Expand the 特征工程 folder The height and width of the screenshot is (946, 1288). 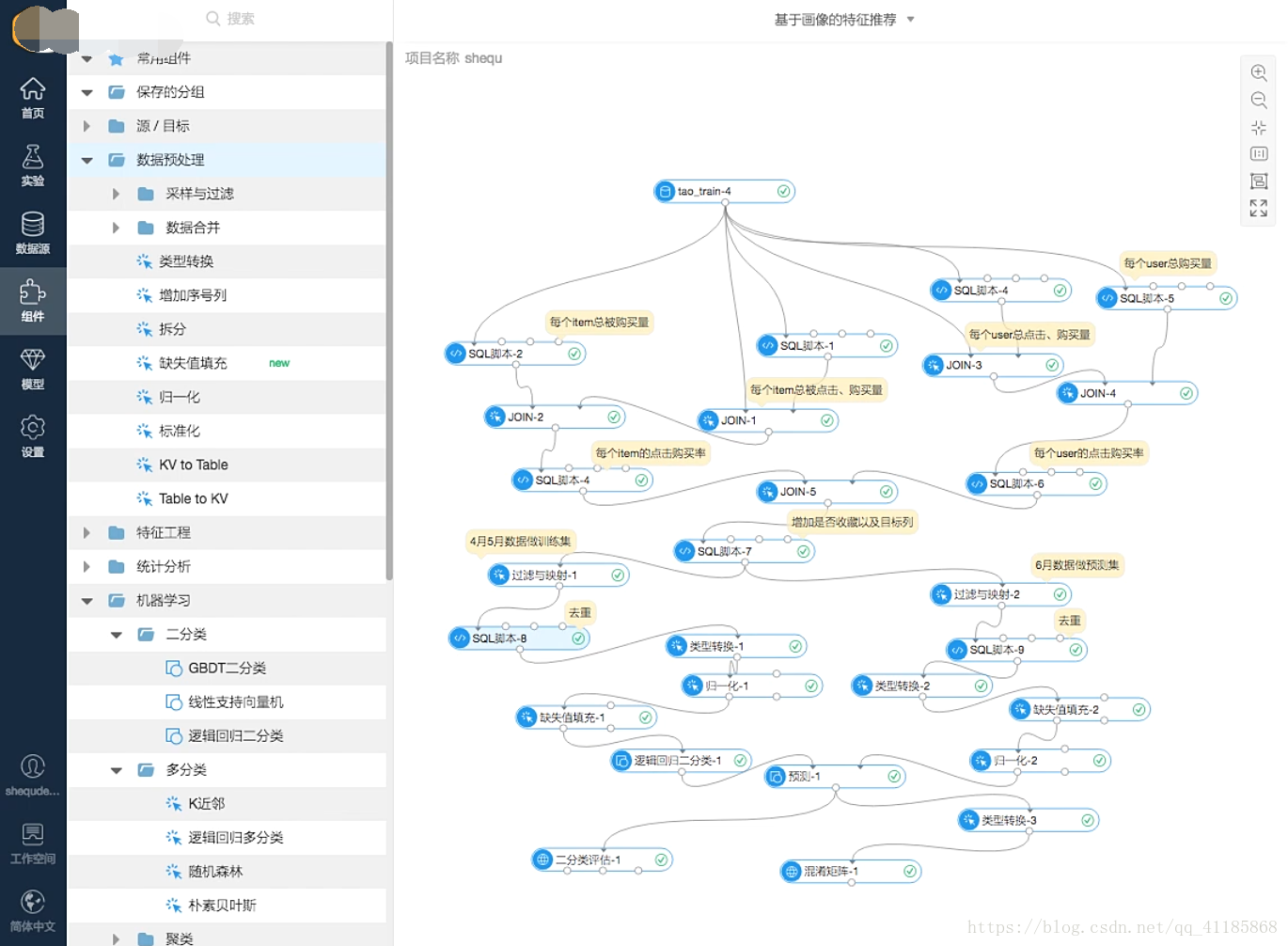[87, 532]
